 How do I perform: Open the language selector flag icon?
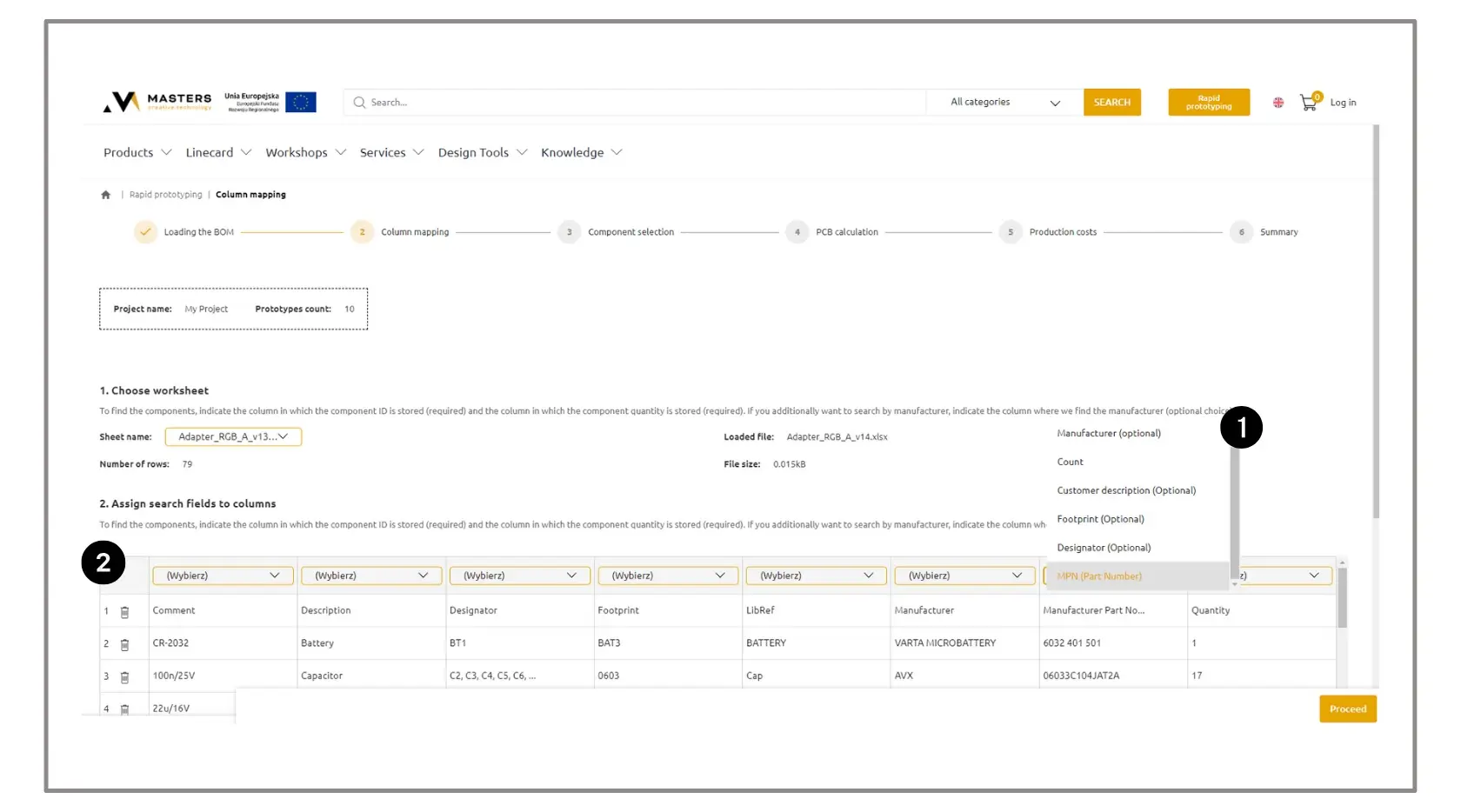click(x=1278, y=103)
